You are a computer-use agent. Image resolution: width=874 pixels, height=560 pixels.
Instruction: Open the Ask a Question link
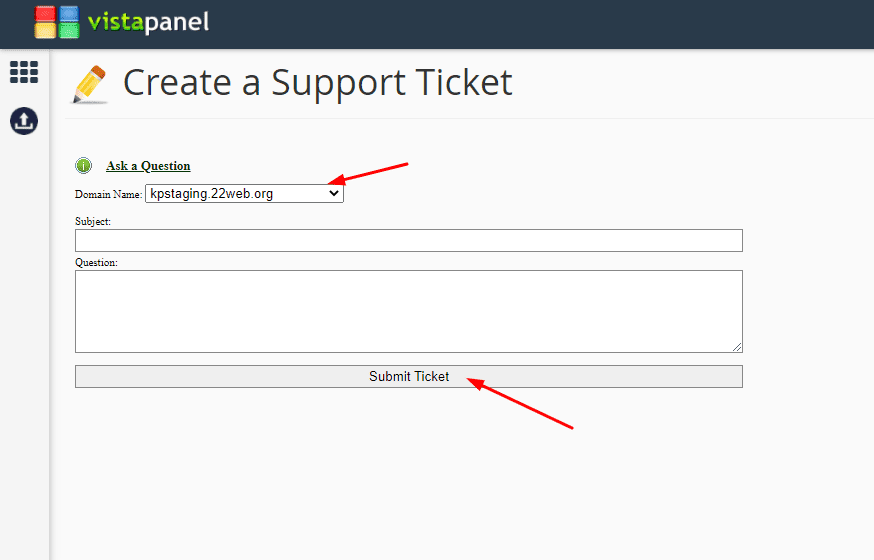148,166
